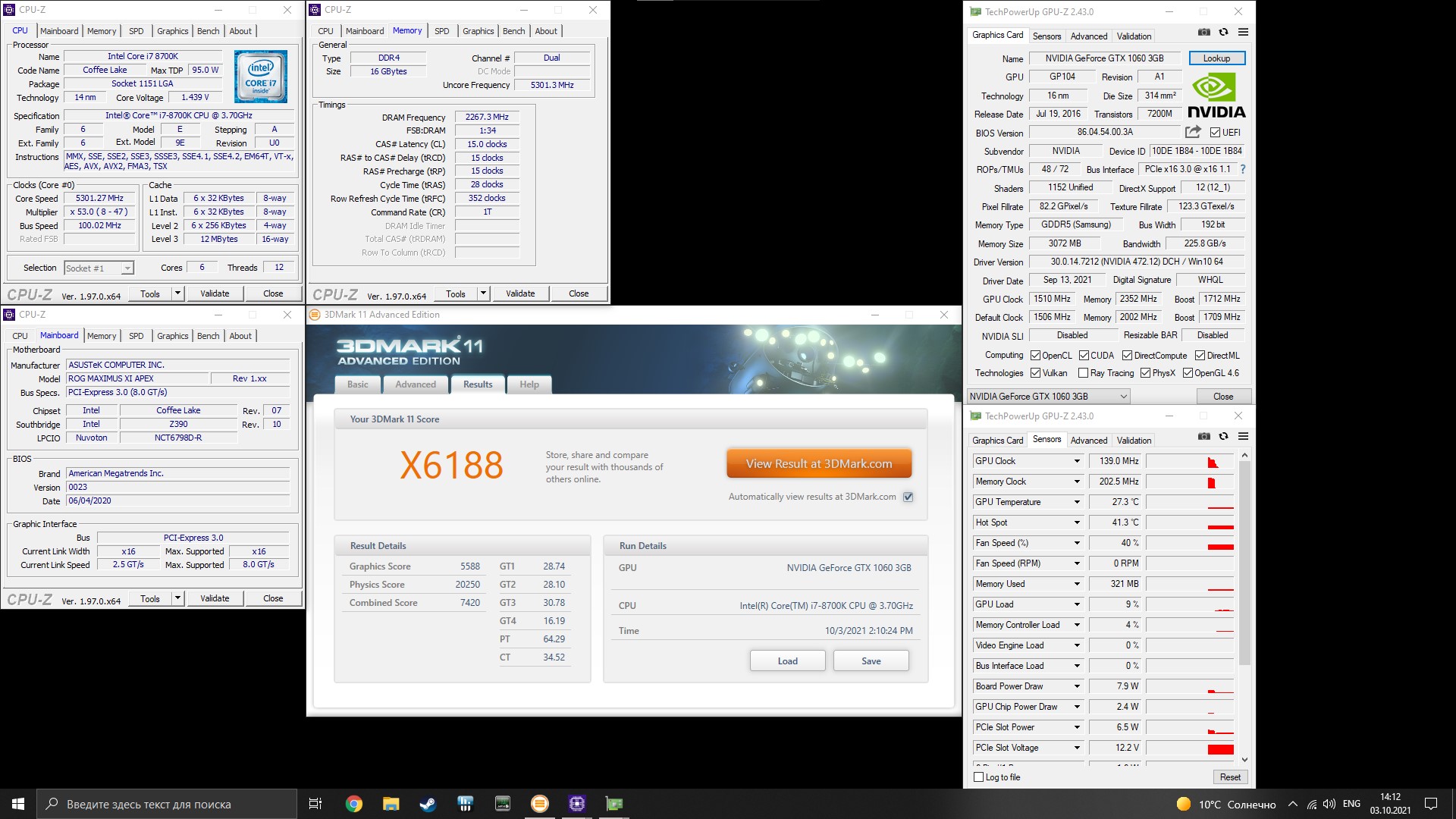
Task: Expand GPU Clock sensor dropdown
Action: 1076,461
